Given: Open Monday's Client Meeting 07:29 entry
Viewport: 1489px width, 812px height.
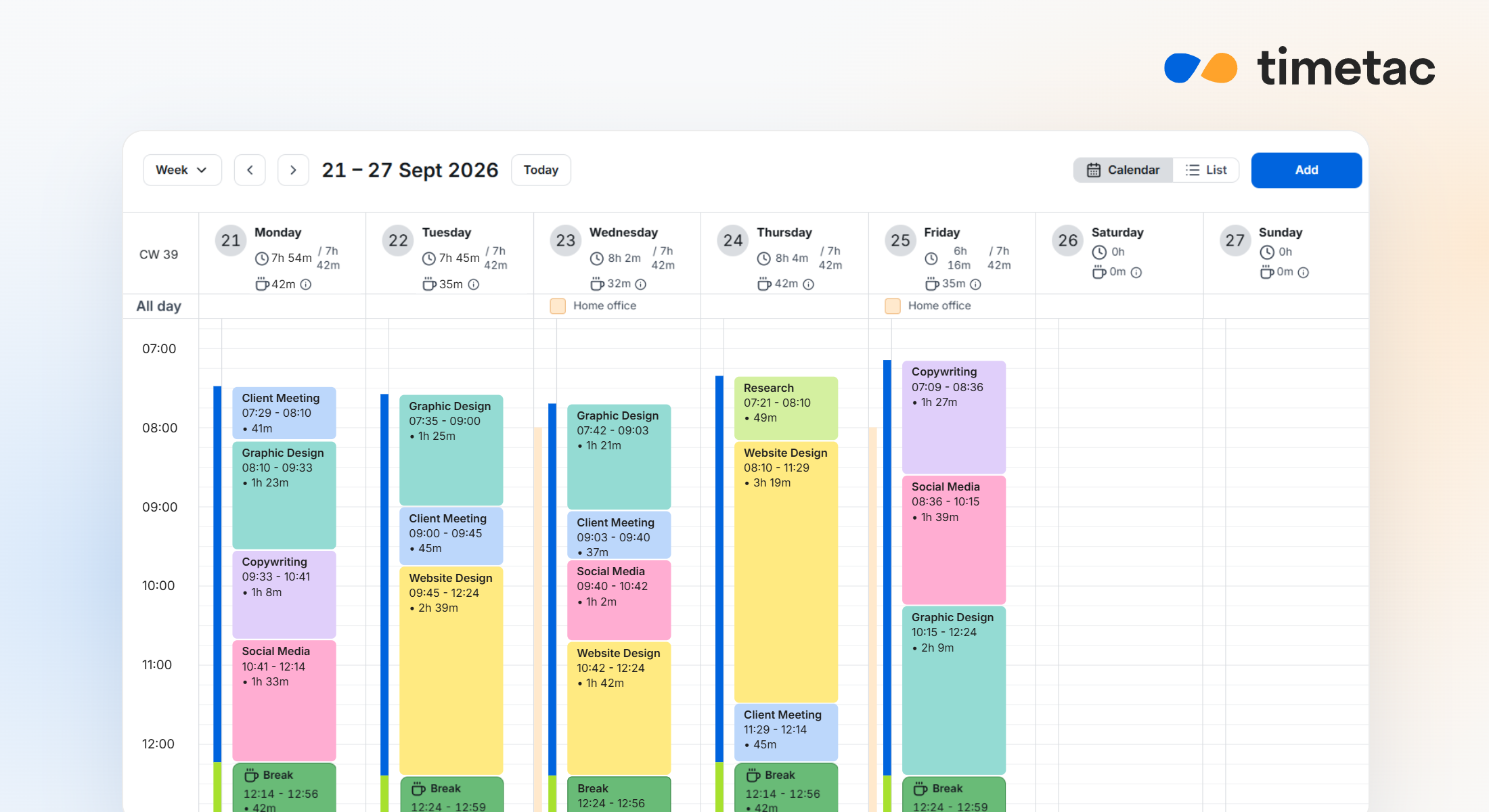Looking at the screenshot, I should [x=284, y=413].
